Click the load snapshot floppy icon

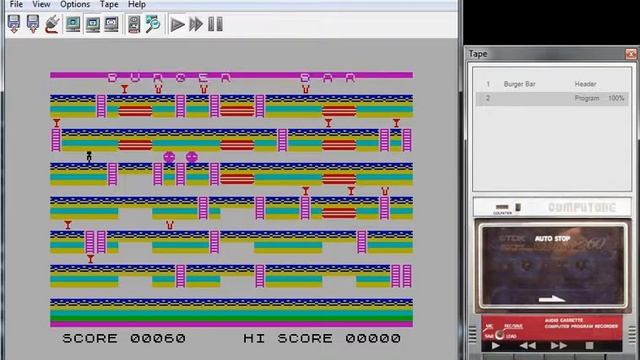[x=14, y=24]
